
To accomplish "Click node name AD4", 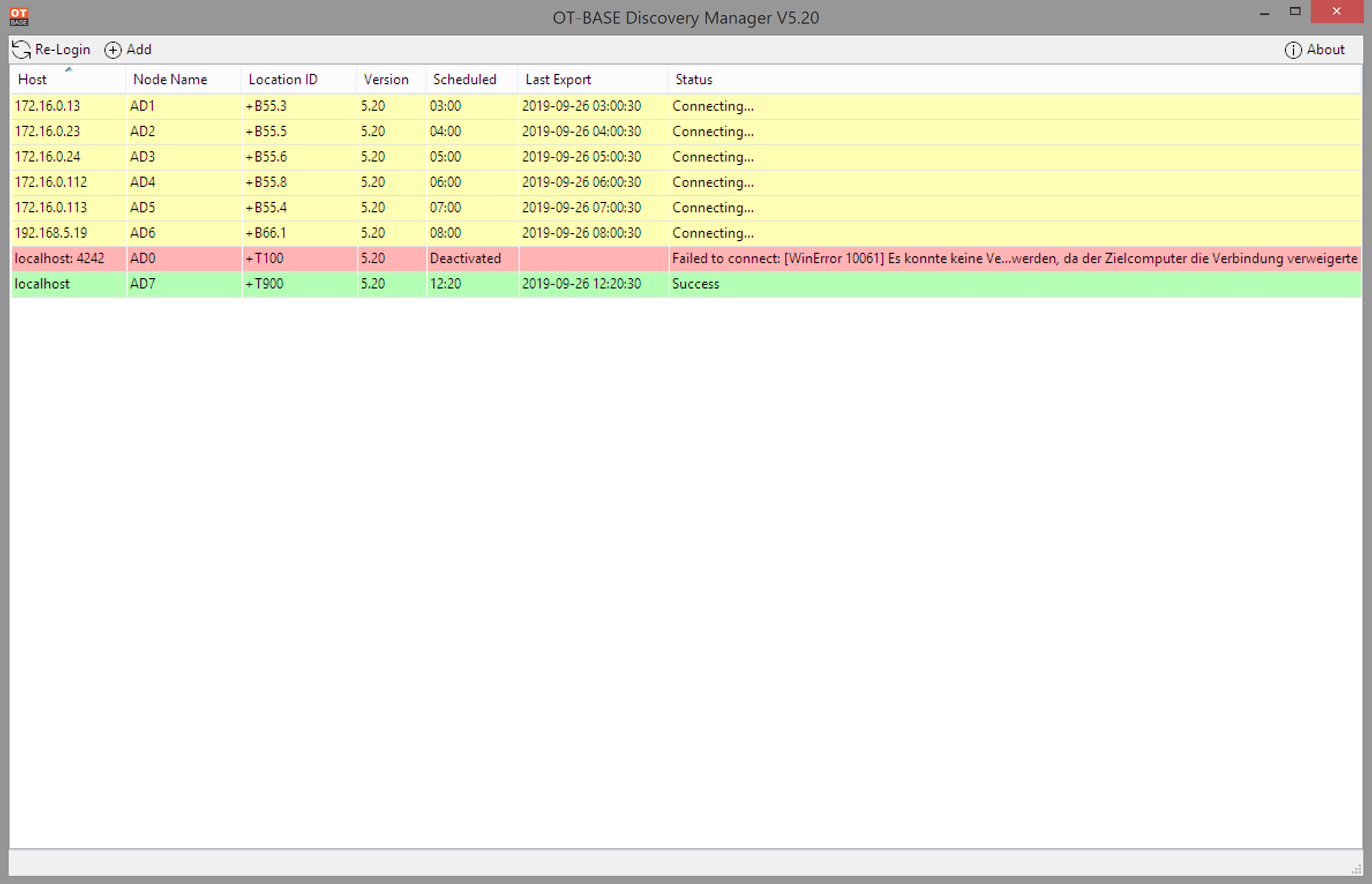I will (x=143, y=182).
